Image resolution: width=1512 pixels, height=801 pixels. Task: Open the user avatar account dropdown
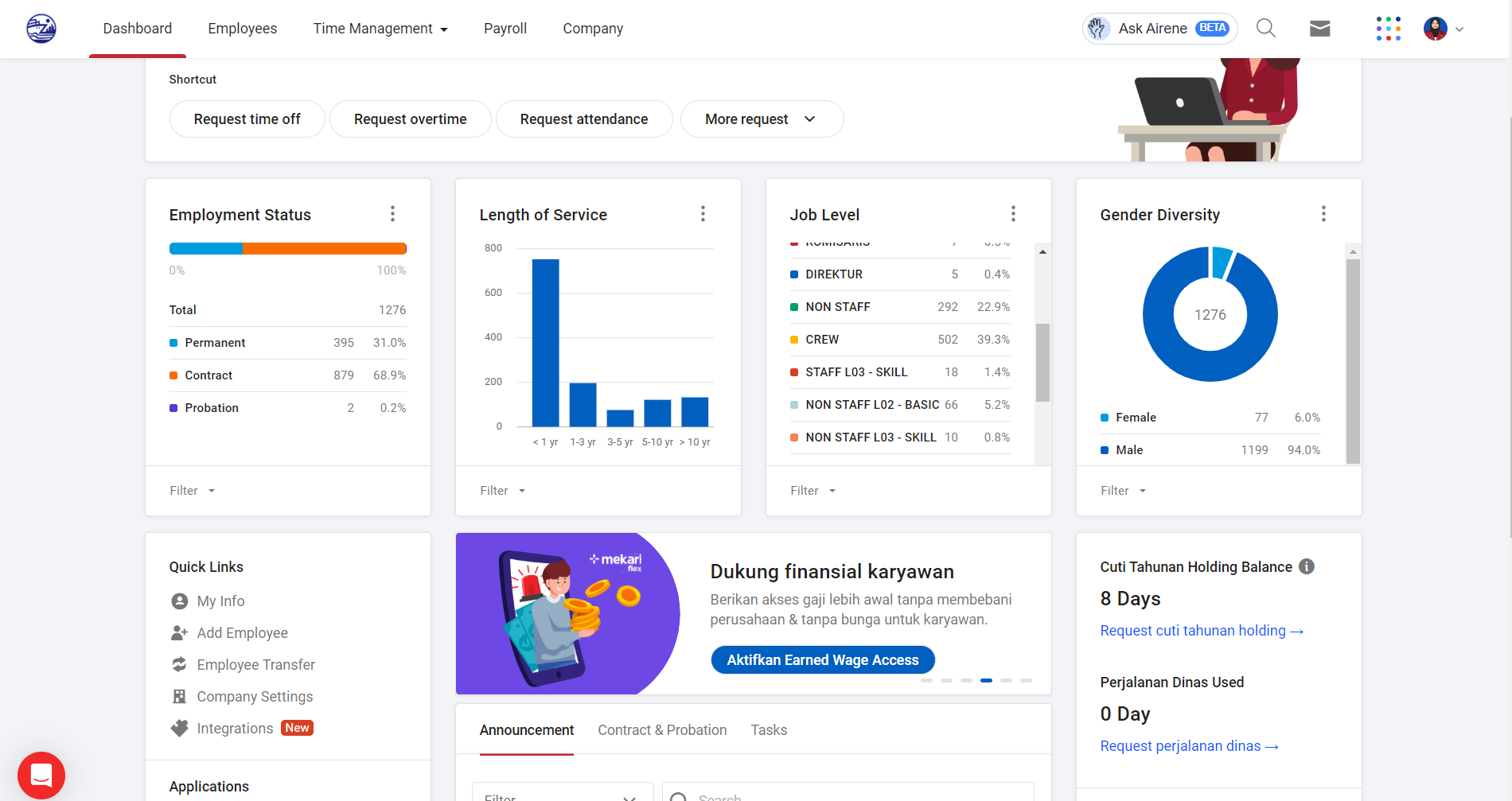(1444, 29)
